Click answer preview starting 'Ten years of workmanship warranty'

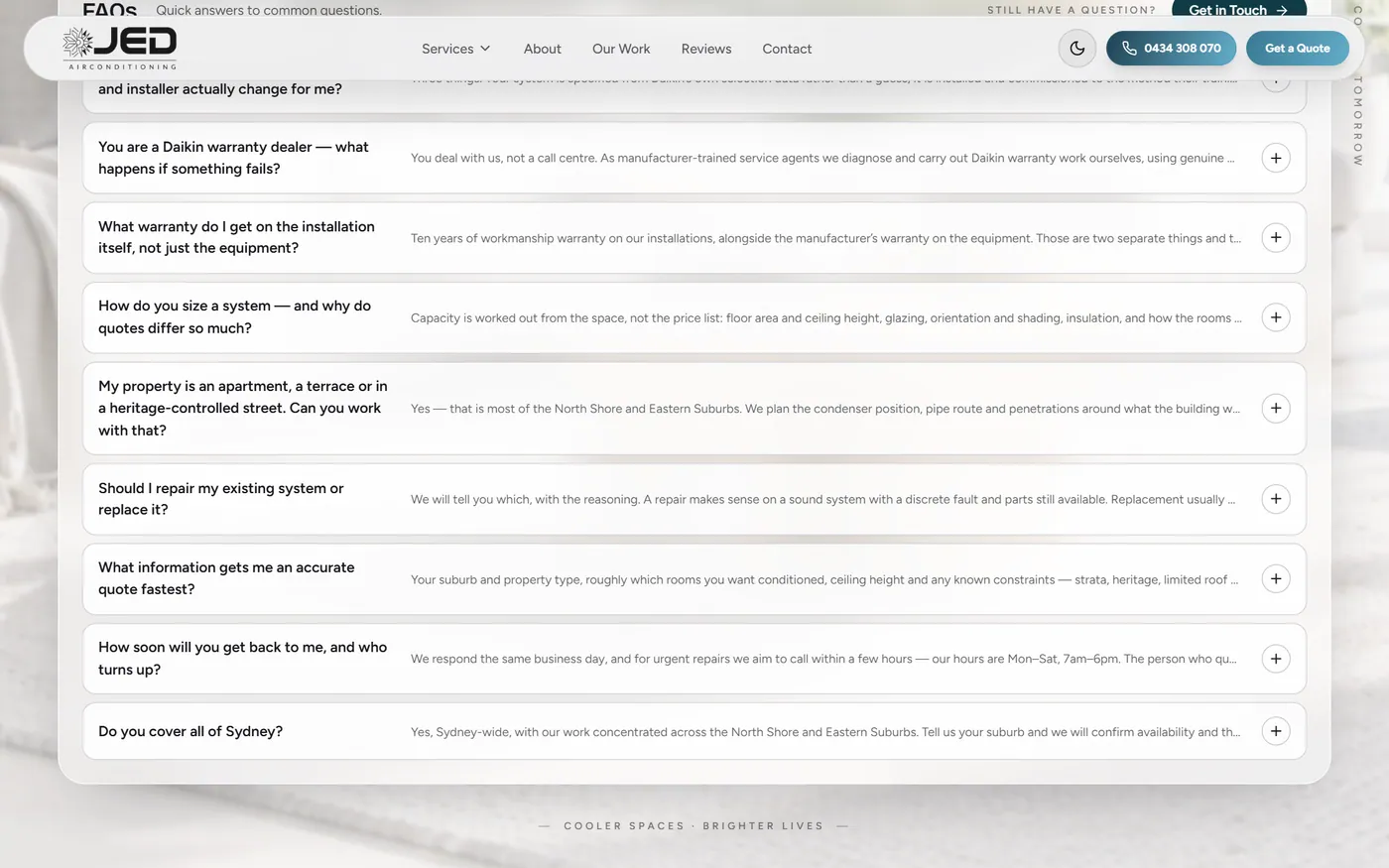[x=825, y=238]
